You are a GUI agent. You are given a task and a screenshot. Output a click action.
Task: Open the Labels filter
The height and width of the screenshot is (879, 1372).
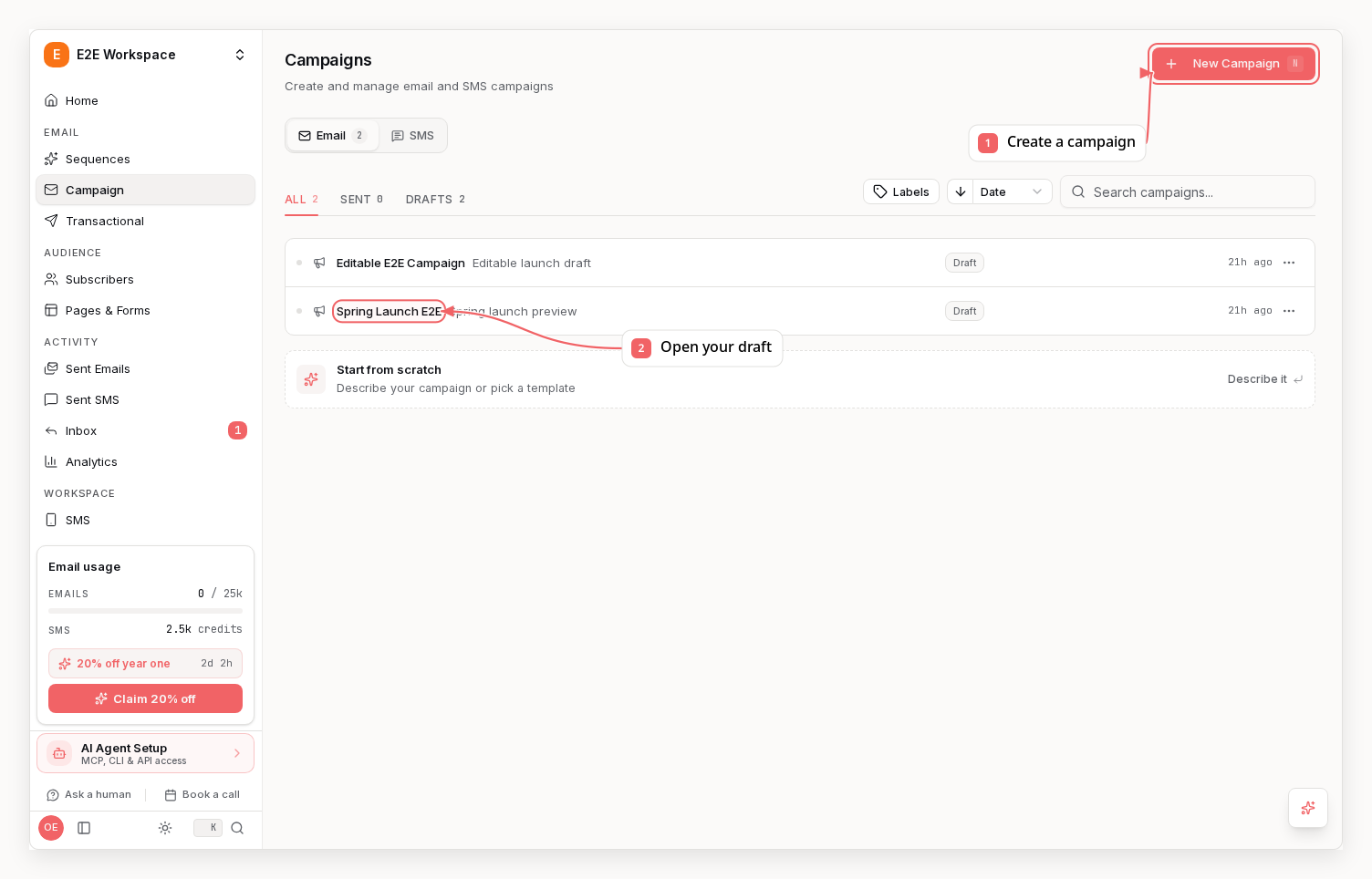click(901, 191)
